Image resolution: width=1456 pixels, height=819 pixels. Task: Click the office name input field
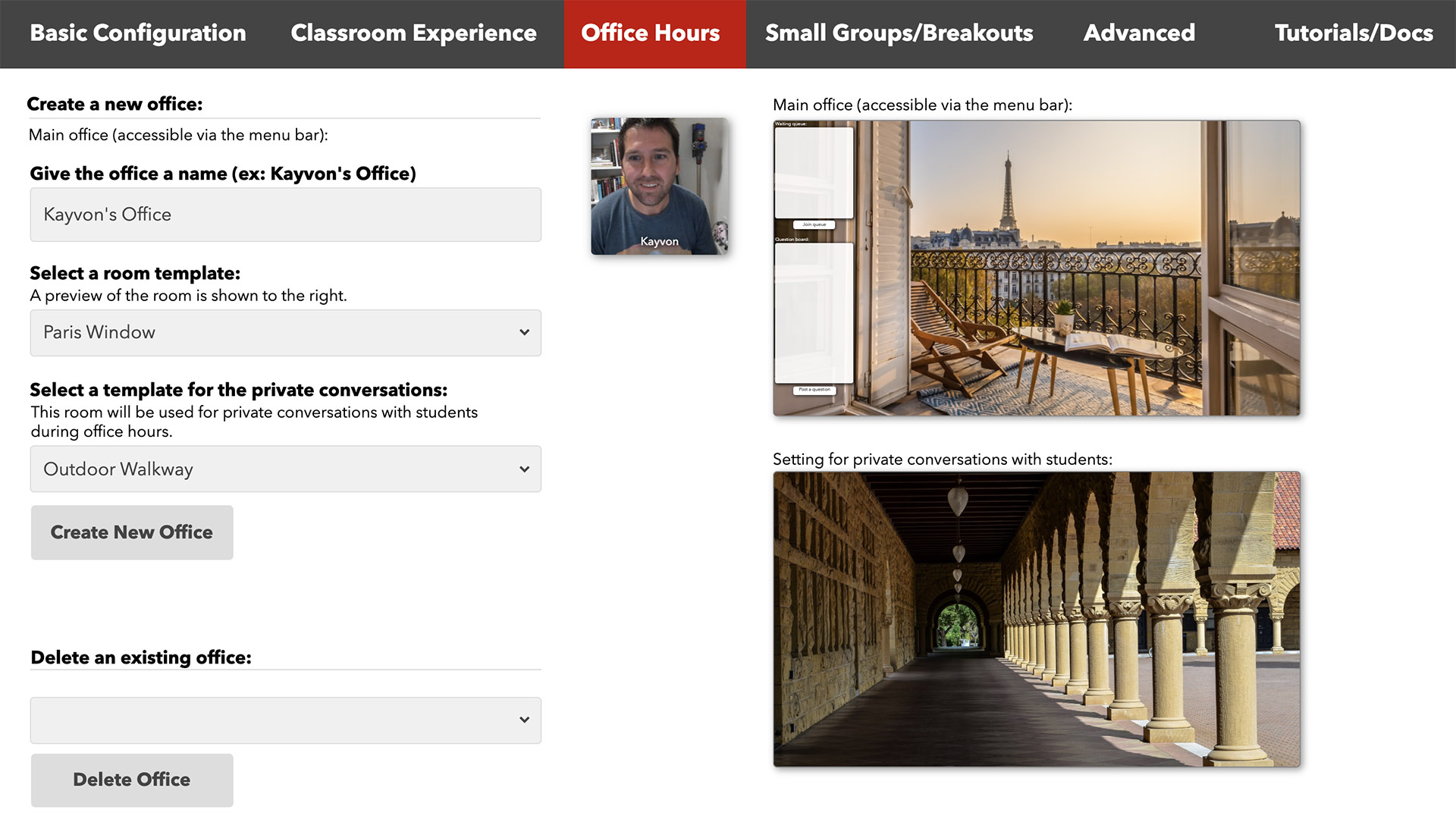pos(286,215)
